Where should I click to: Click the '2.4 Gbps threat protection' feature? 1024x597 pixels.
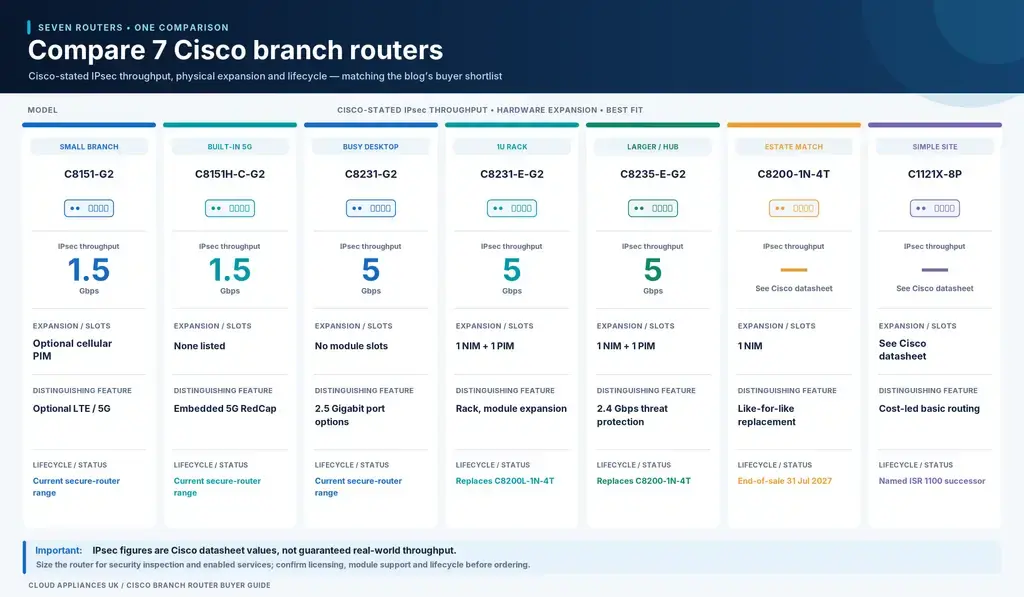point(632,415)
